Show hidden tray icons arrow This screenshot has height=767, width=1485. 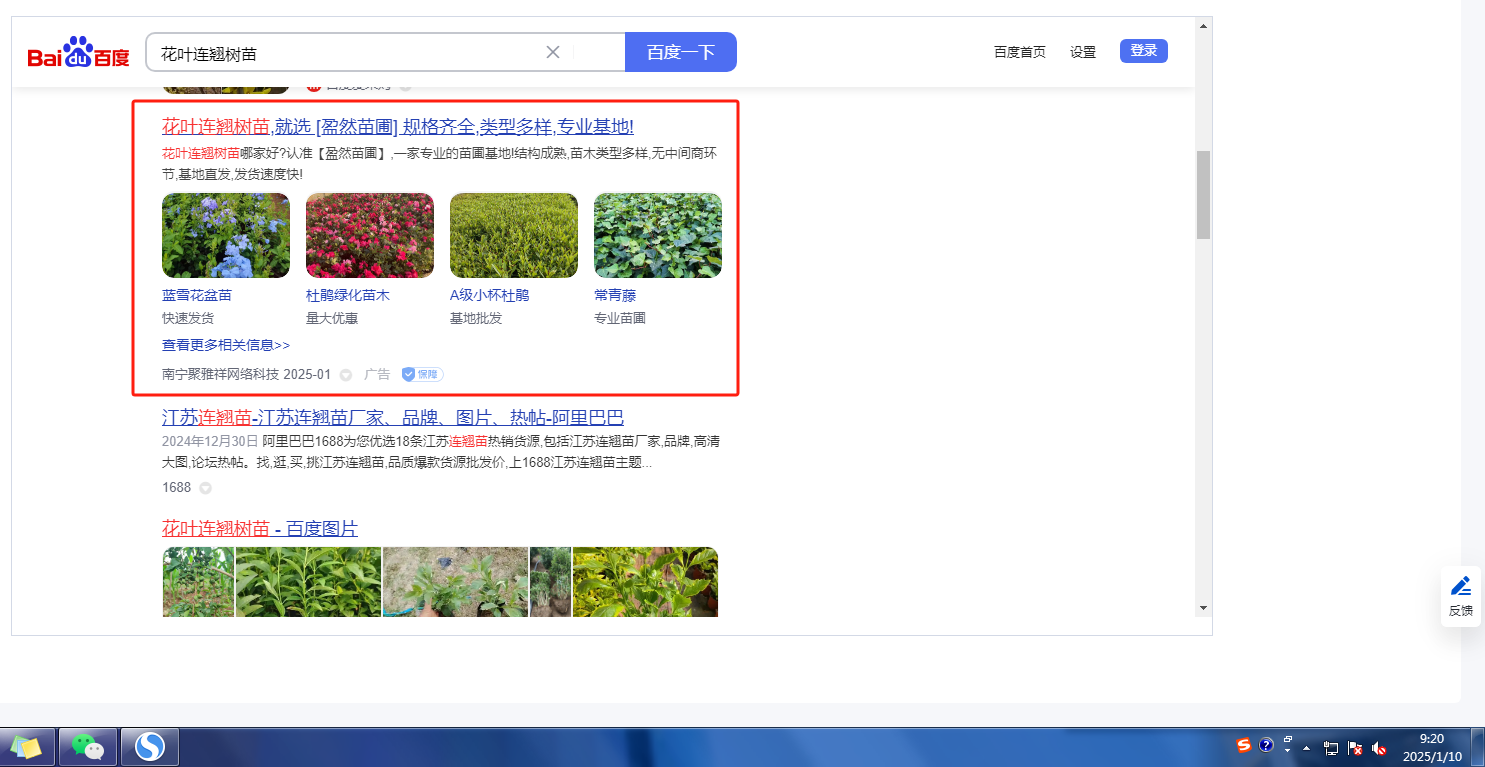(x=1306, y=748)
